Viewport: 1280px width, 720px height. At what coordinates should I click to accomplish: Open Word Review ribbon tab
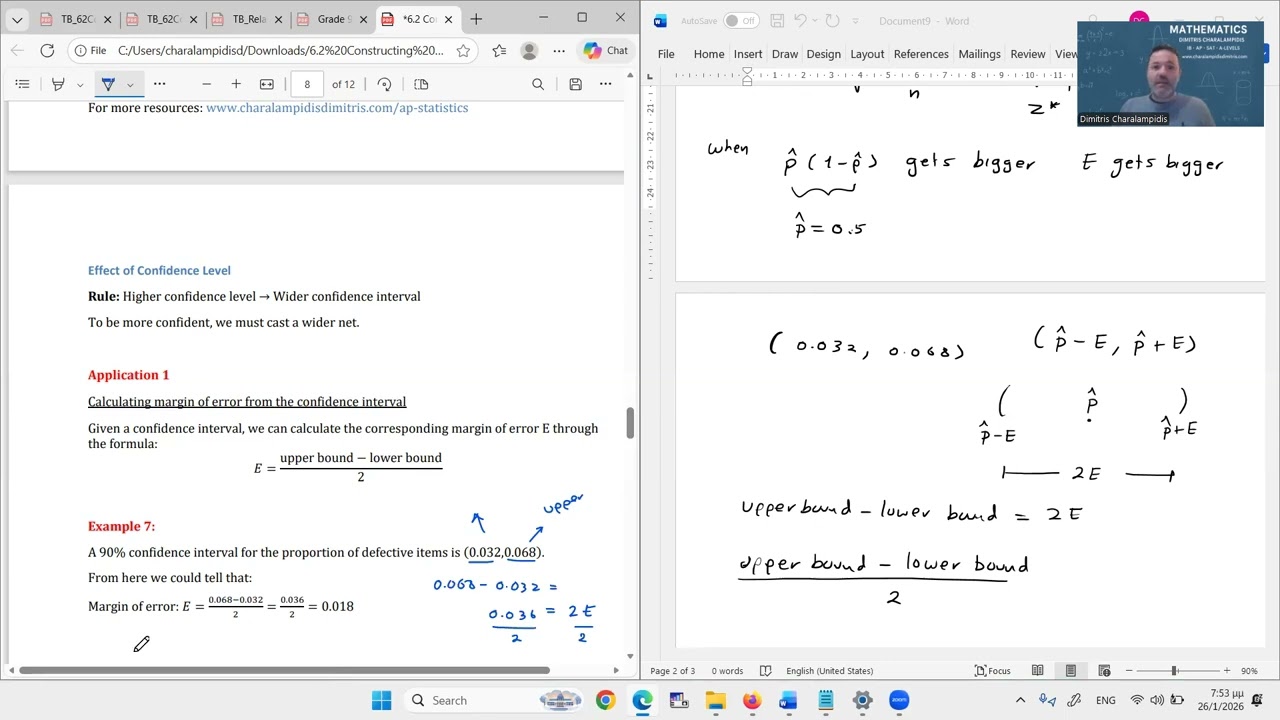pyautogui.click(x=1027, y=54)
